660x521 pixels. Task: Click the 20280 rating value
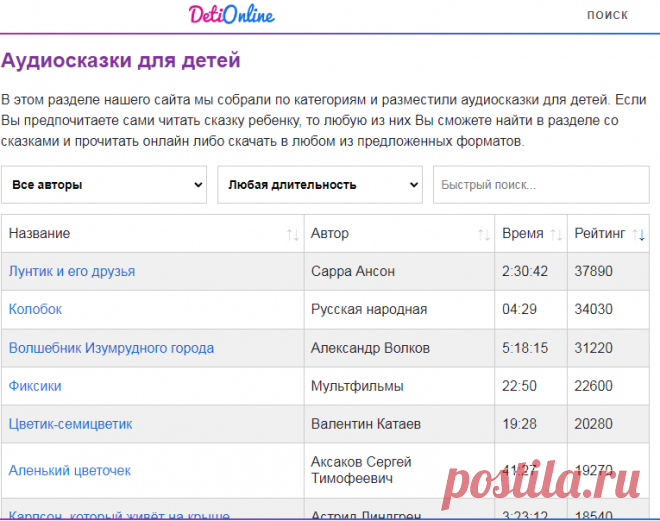pos(593,424)
